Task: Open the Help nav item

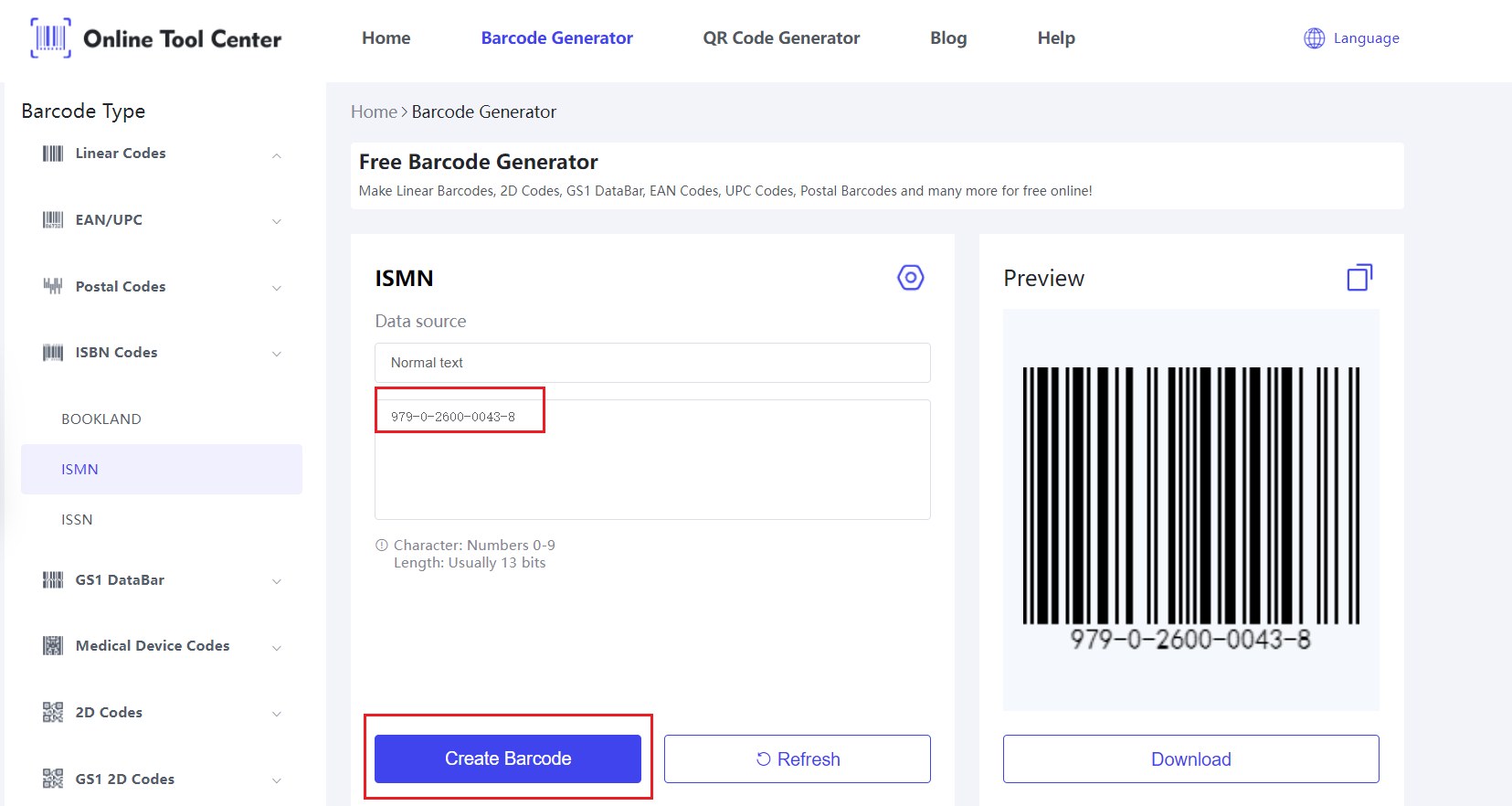Action: coord(1056,38)
